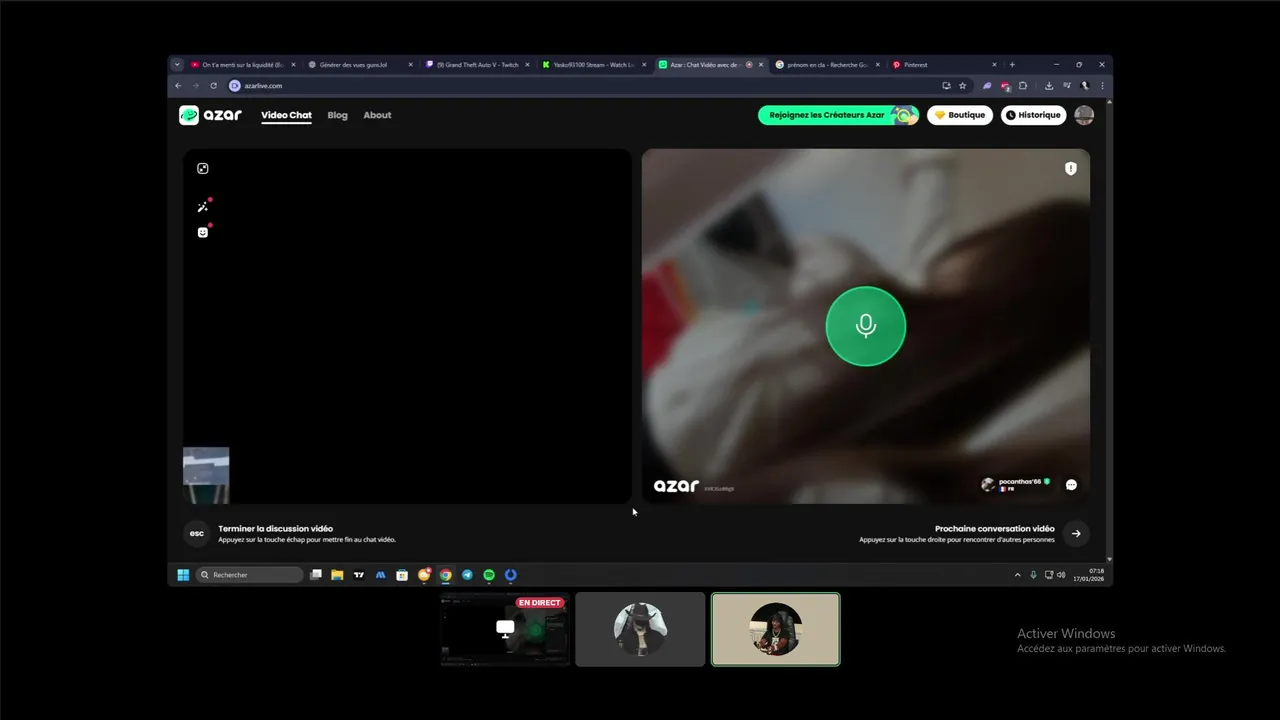
Task: Show hidden system tray icons
Action: coord(1018,575)
